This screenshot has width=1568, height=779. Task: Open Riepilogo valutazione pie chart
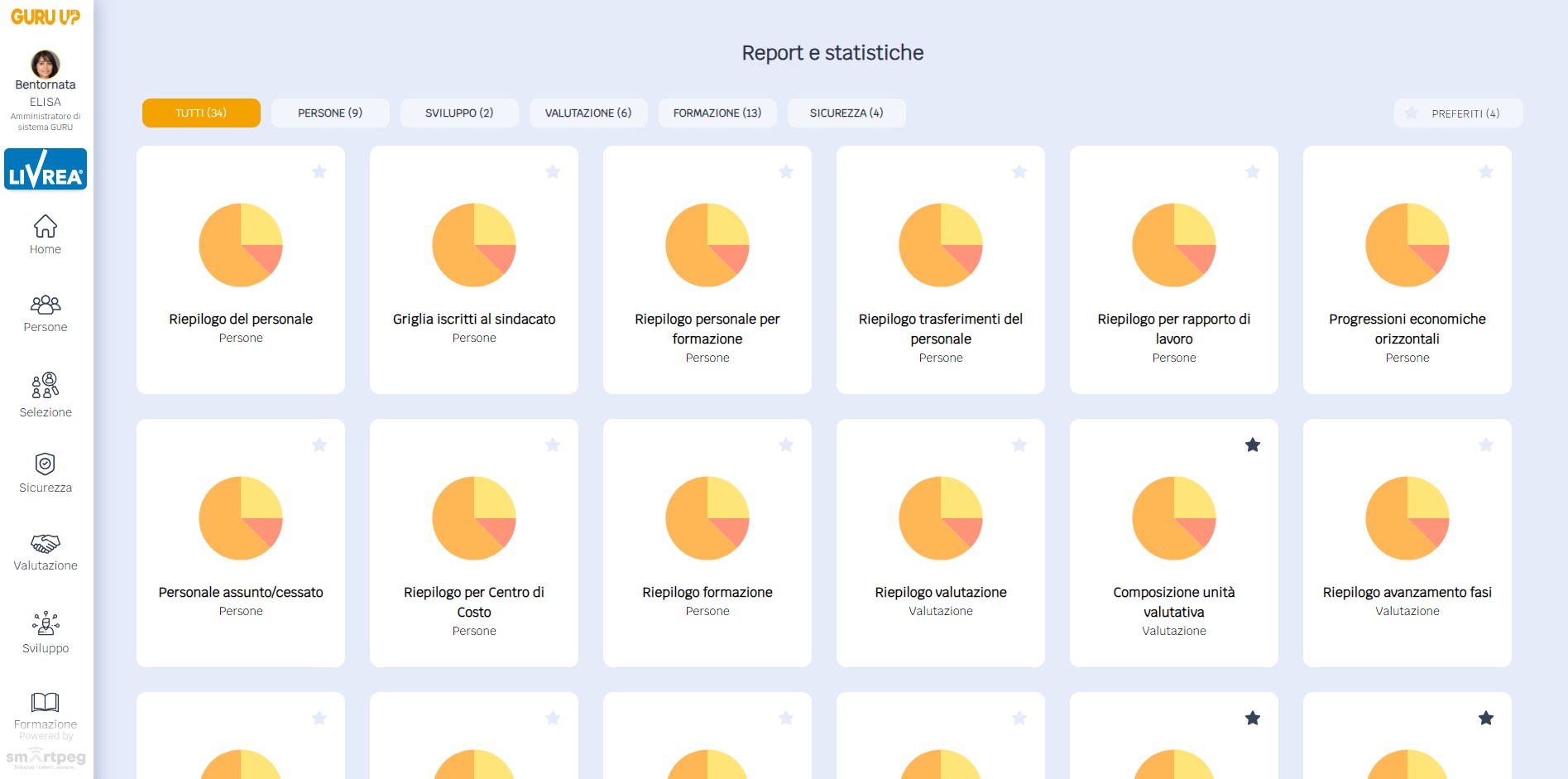pyautogui.click(x=941, y=518)
